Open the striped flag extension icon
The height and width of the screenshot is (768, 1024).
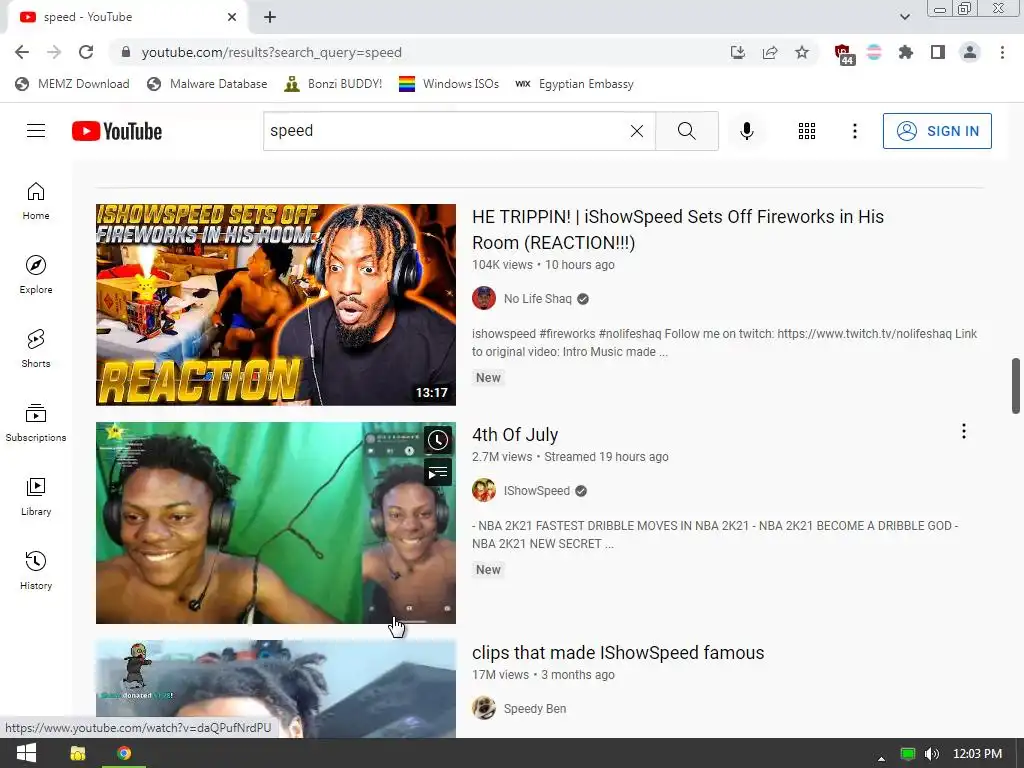pos(874,52)
